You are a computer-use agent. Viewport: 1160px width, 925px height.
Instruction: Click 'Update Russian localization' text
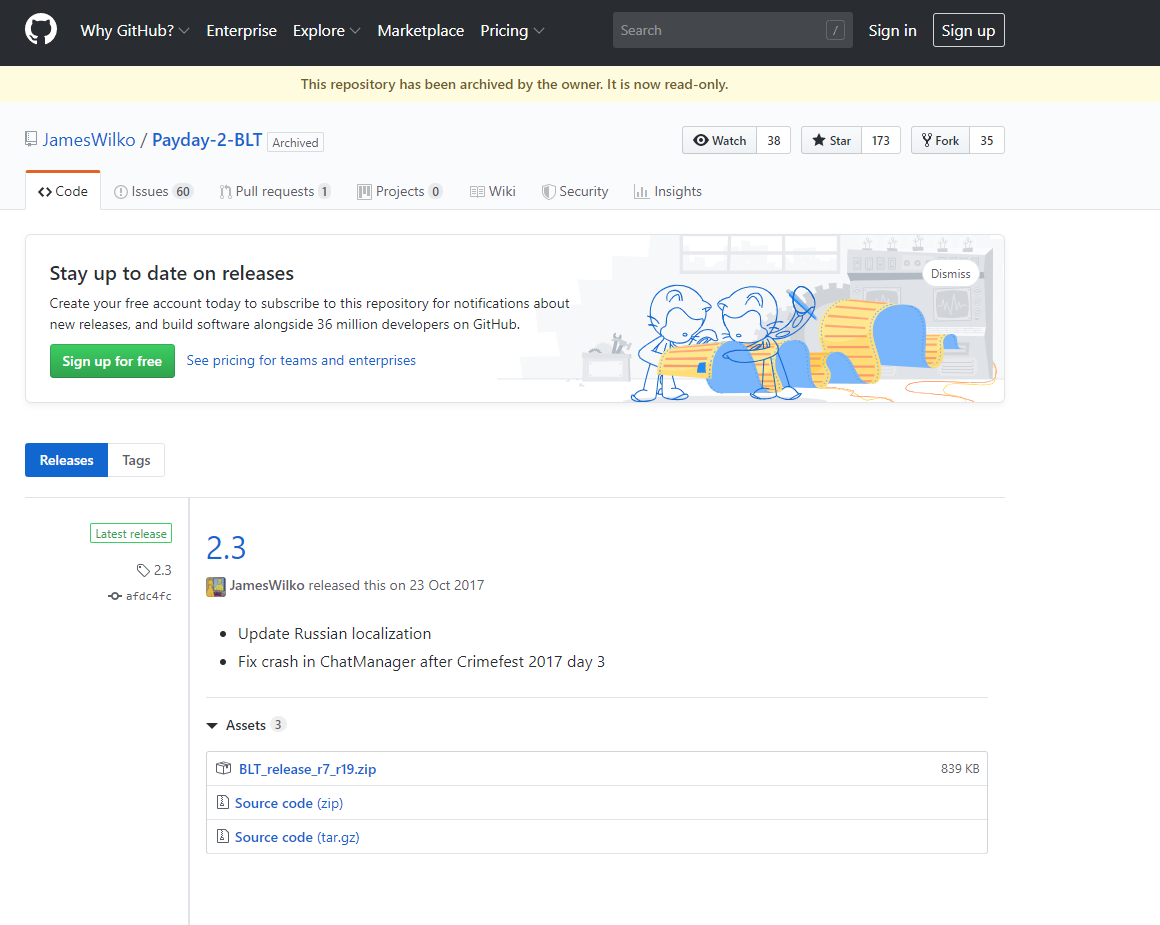[x=334, y=633]
